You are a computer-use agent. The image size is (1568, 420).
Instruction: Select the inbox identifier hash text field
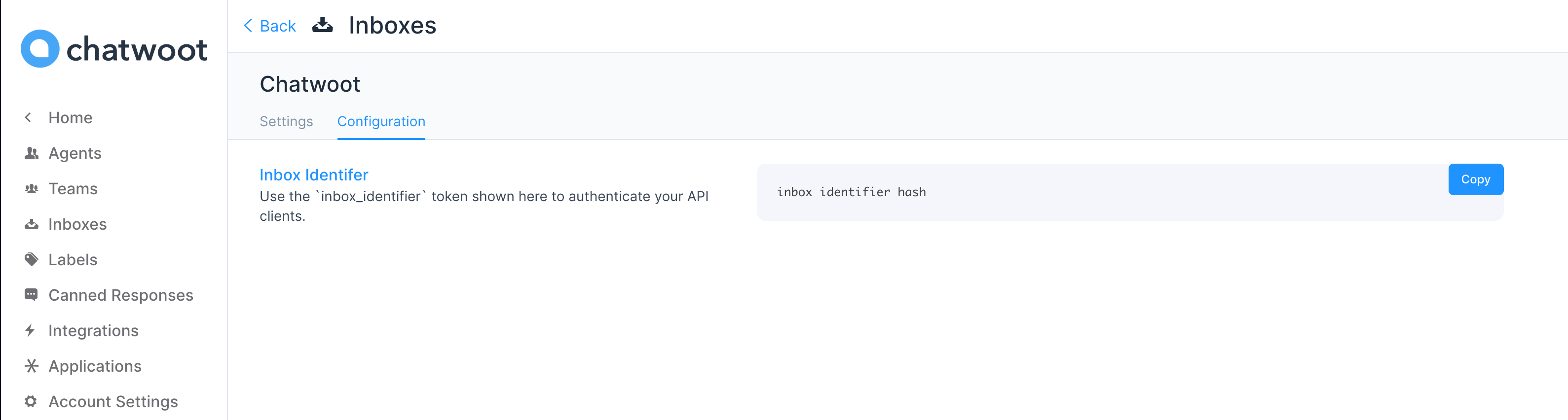(x=851, y=191)
